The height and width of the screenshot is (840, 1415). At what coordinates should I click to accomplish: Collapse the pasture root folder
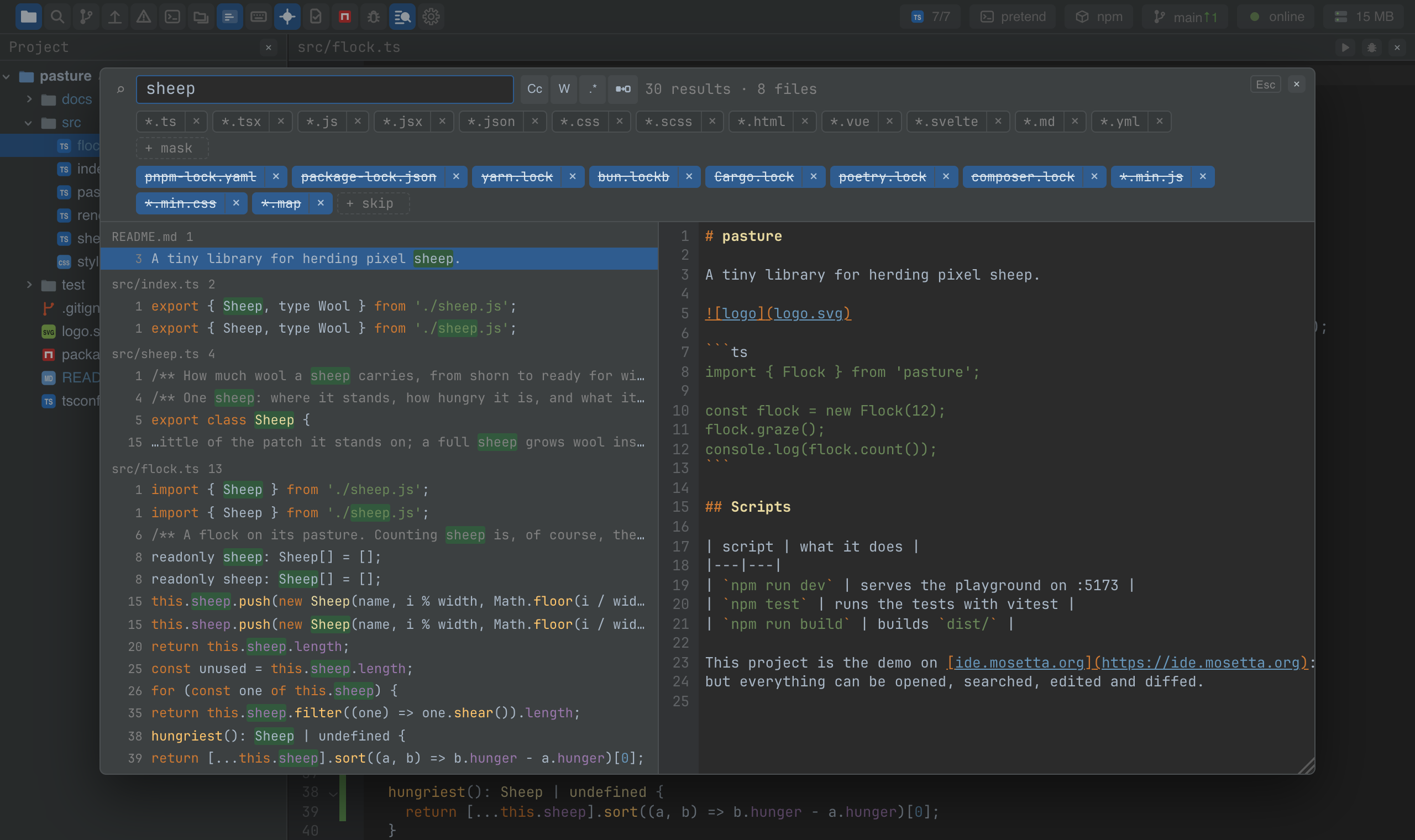click(6, 76)
